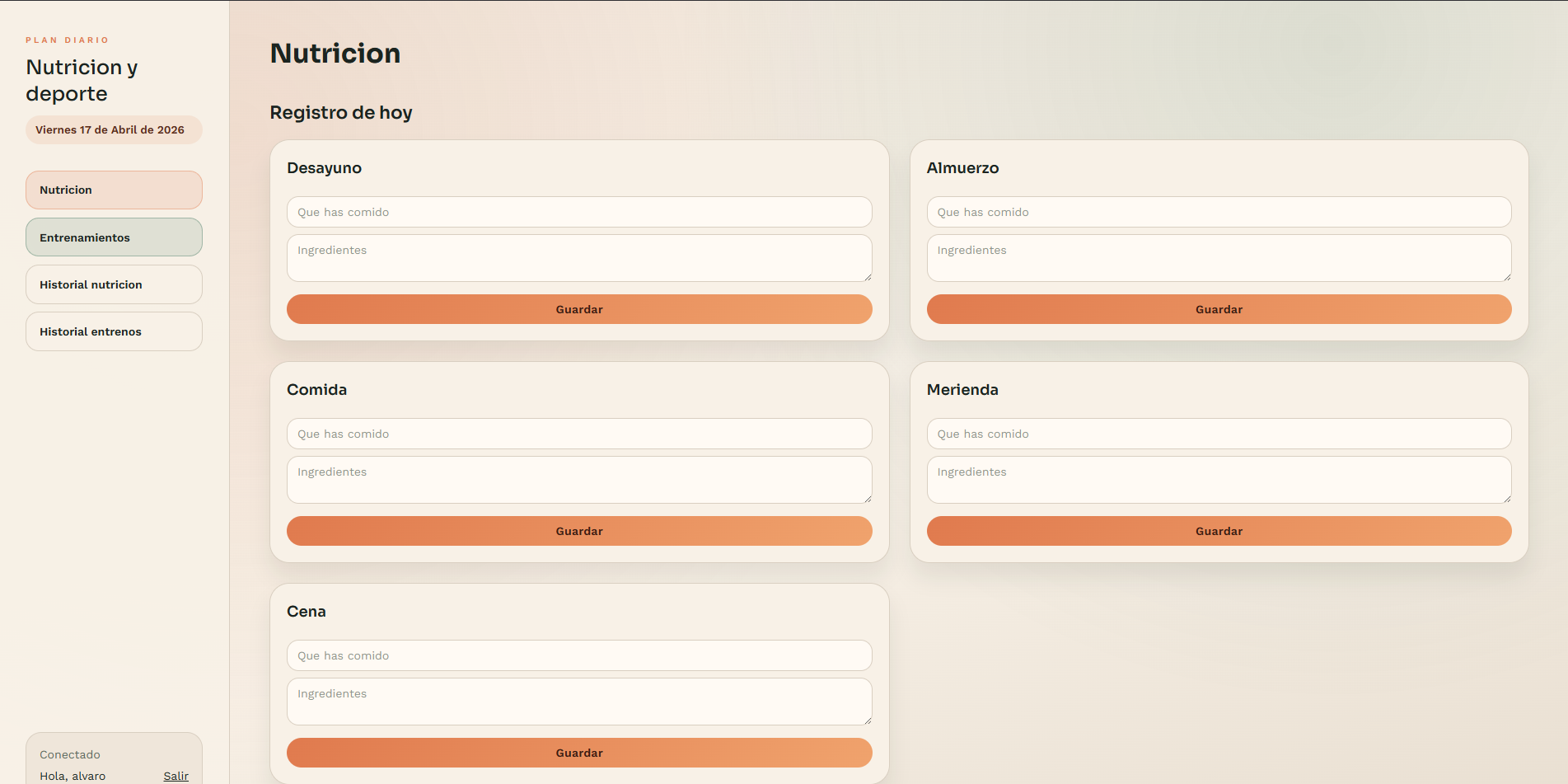Open the Nutricion sidebar section
Screen dimensions: 1568x784
tap(114, 190)
